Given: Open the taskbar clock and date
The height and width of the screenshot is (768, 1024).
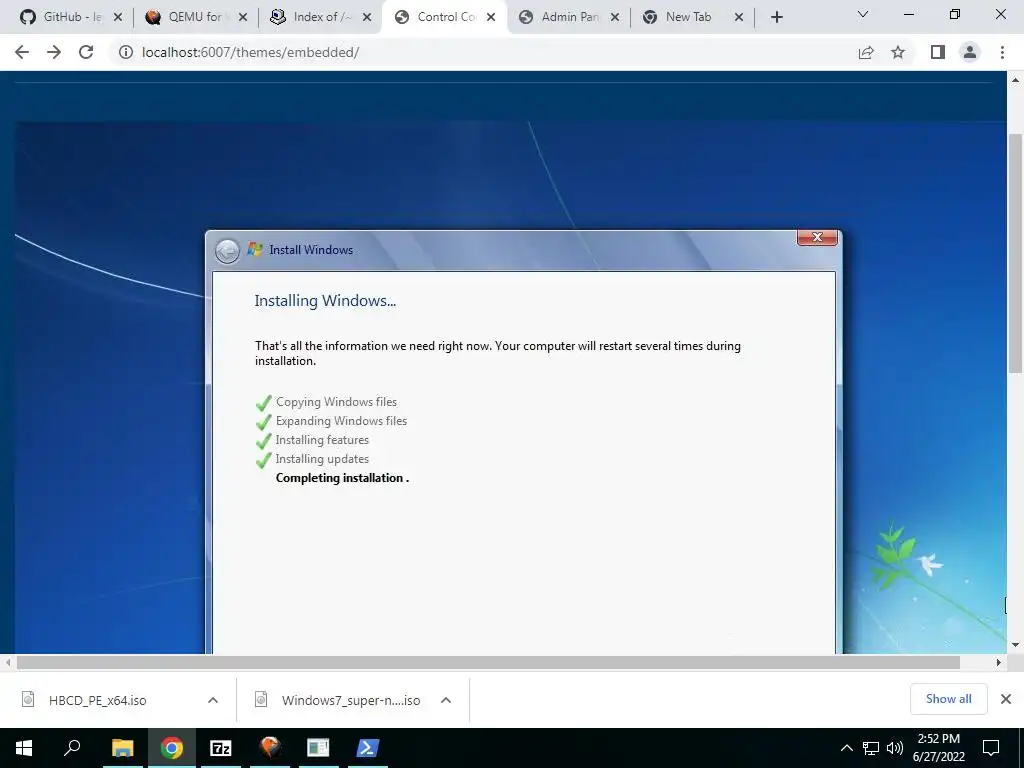Looking at the screenshot, I should (938, 748).
